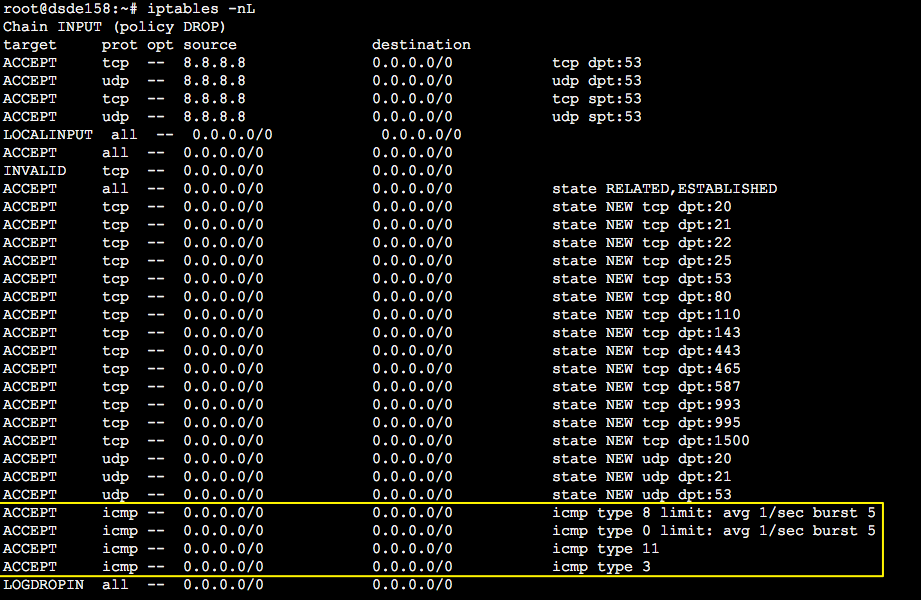Click 'icmp type 8 limit: avg 1/sec burst 5'
The image size is (921, 600).
pyautogui.click(x=714, y=513)
